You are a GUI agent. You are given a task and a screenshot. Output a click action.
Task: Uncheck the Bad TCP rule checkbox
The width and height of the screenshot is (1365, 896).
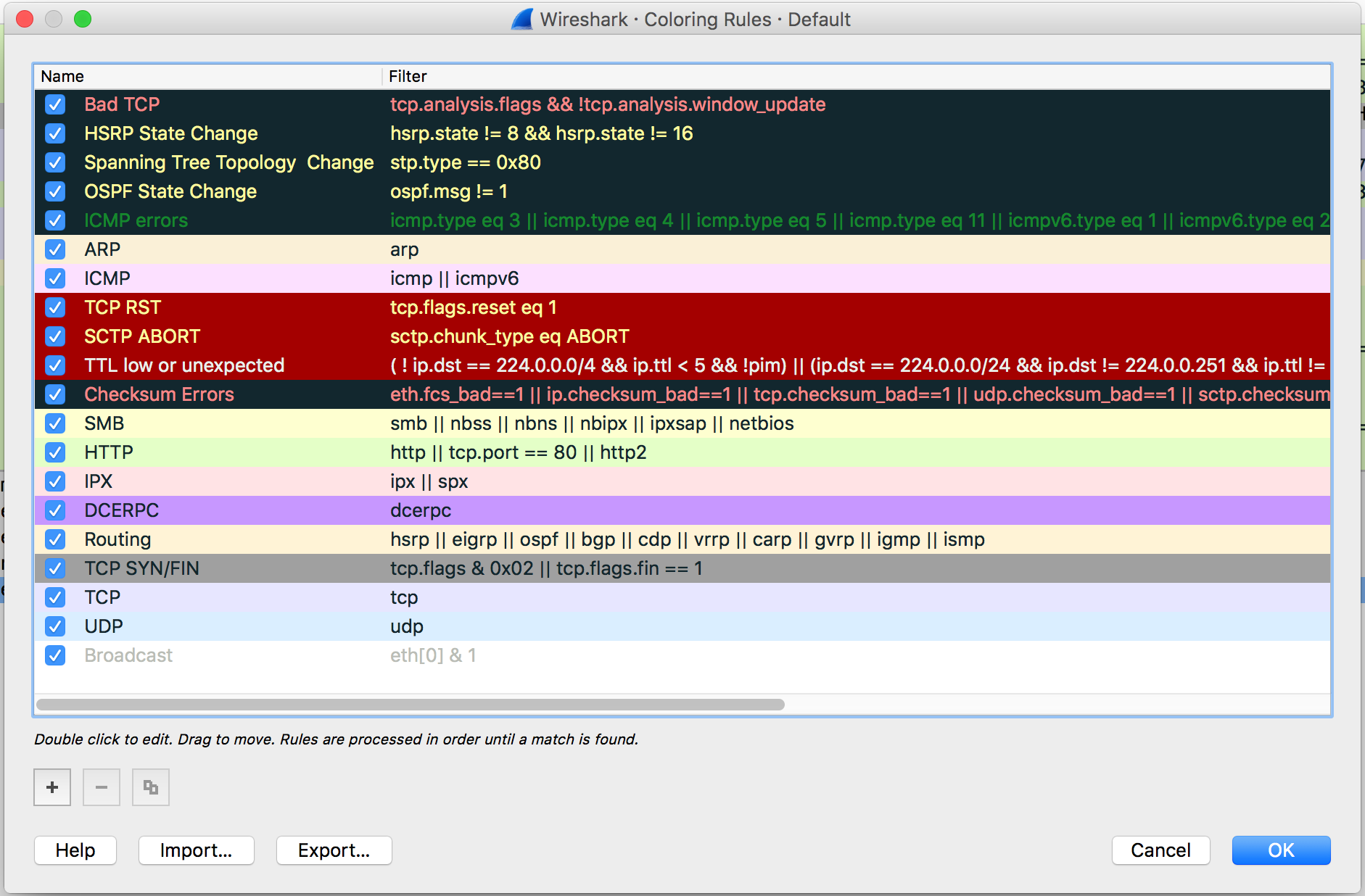click(55, 104)
